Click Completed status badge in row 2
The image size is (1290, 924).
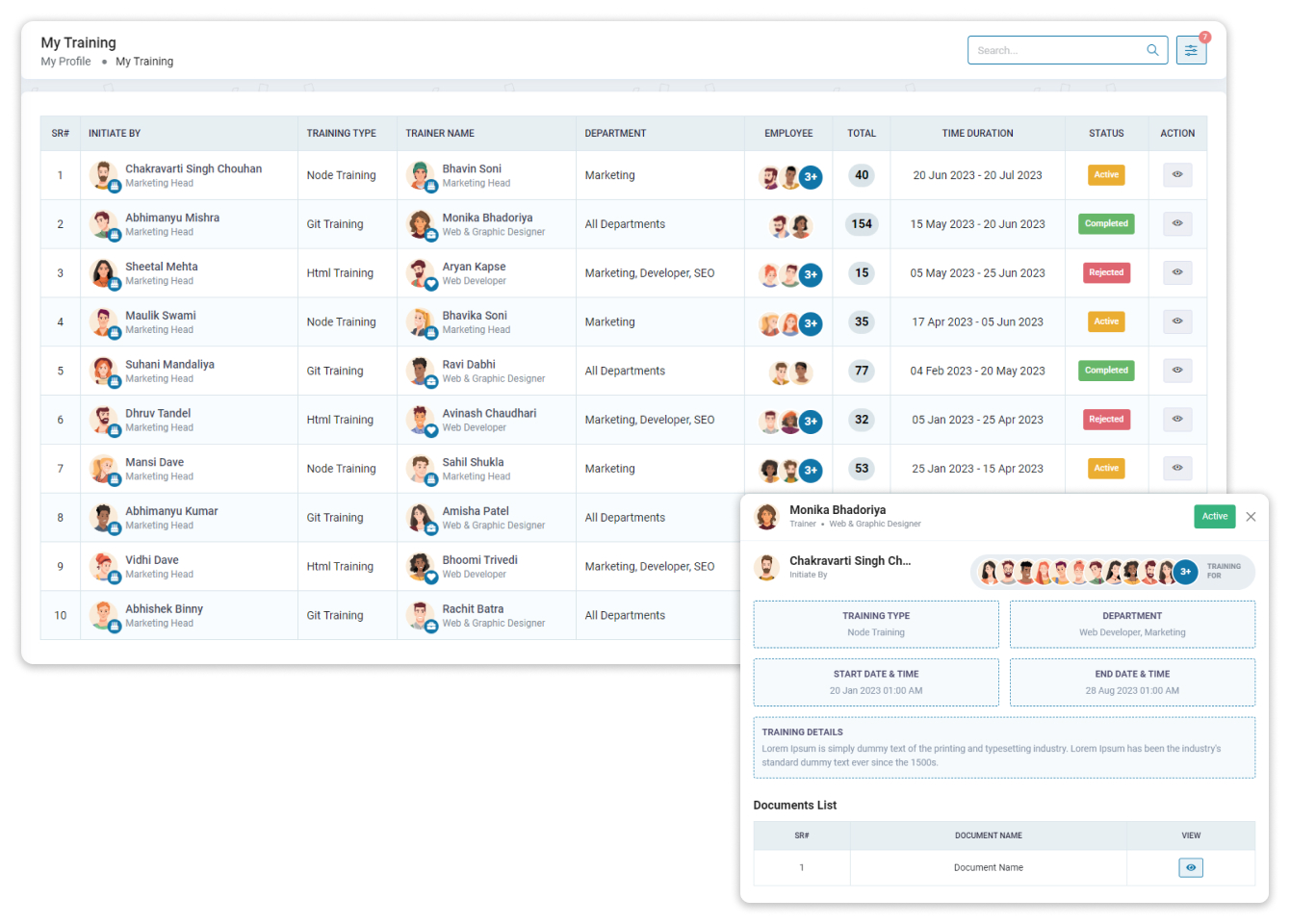pos(1106,224)
